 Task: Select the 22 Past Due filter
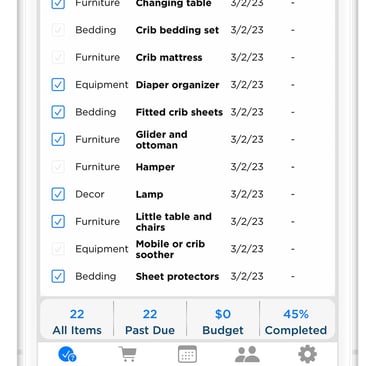coord(150,322)
